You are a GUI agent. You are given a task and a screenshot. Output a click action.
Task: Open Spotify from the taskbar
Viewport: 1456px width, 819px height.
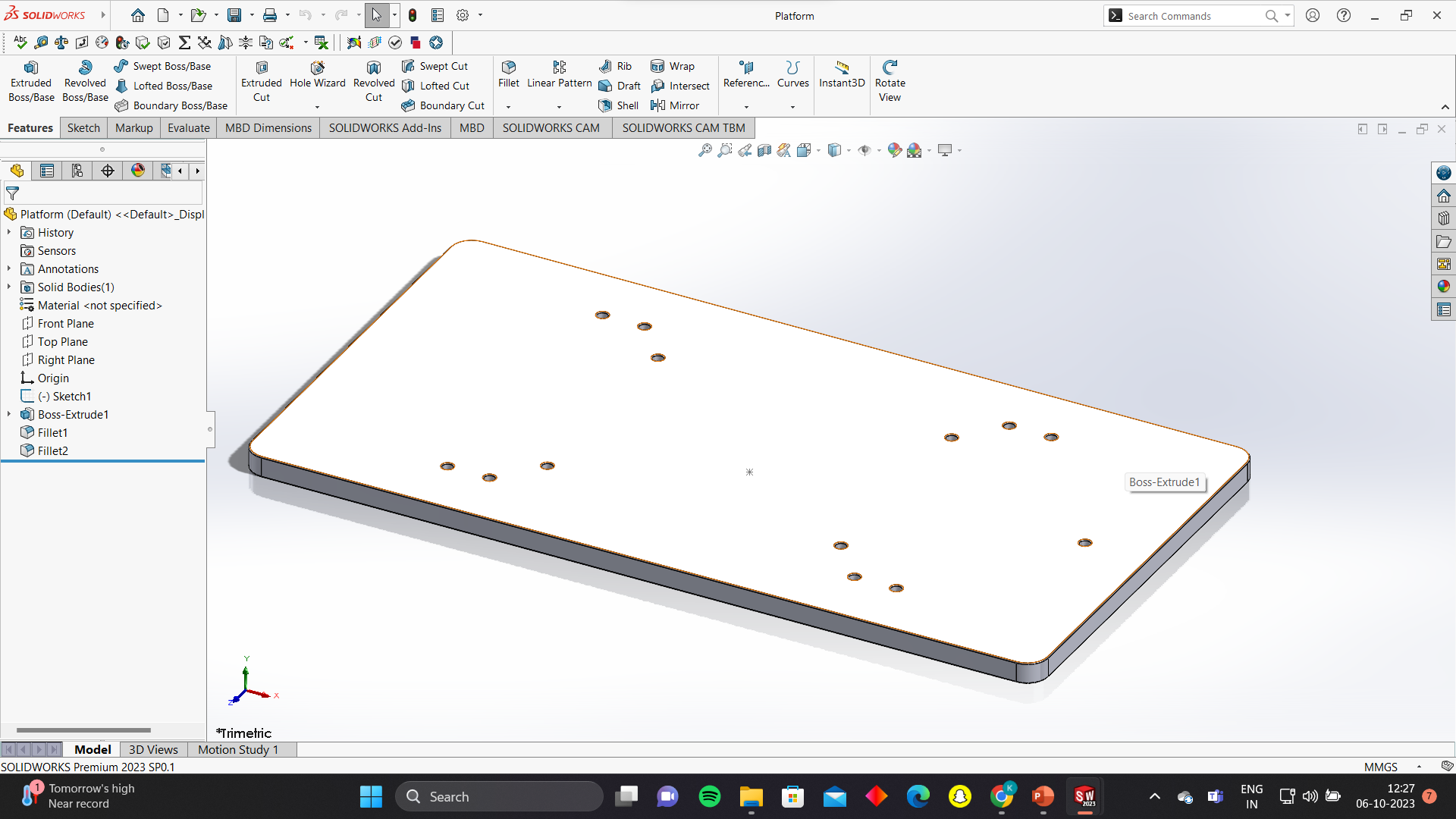coord(710,796)
